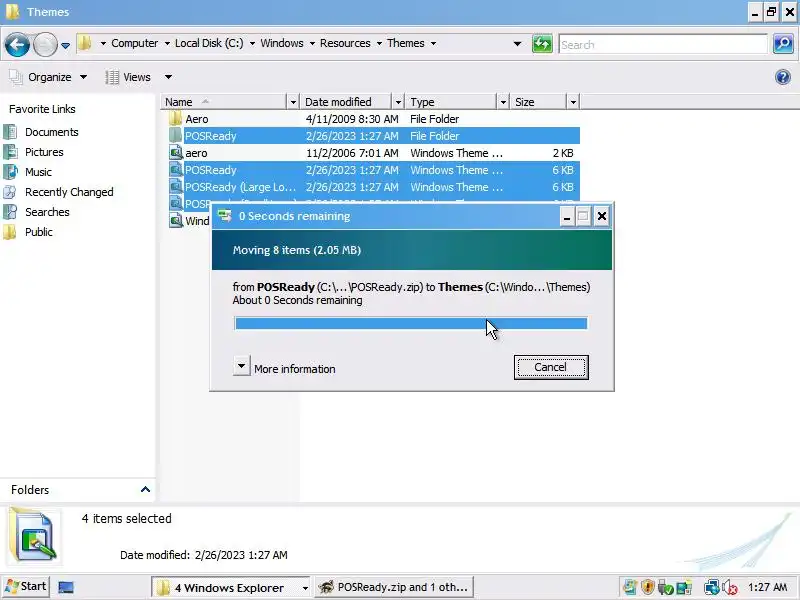Image resolution: width=800 pixels, height=600 pixels.
Task: Click the Search magnifier button
Action: click(783, 44)
